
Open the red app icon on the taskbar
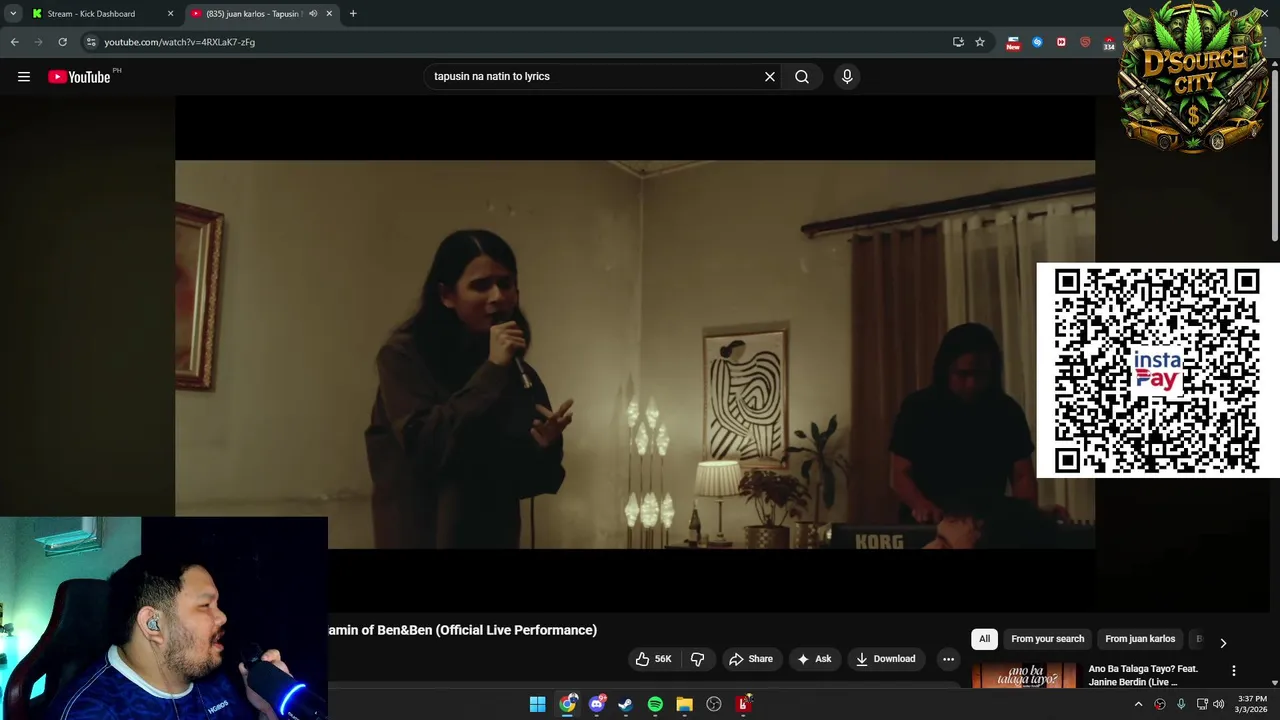click(743, 704)
